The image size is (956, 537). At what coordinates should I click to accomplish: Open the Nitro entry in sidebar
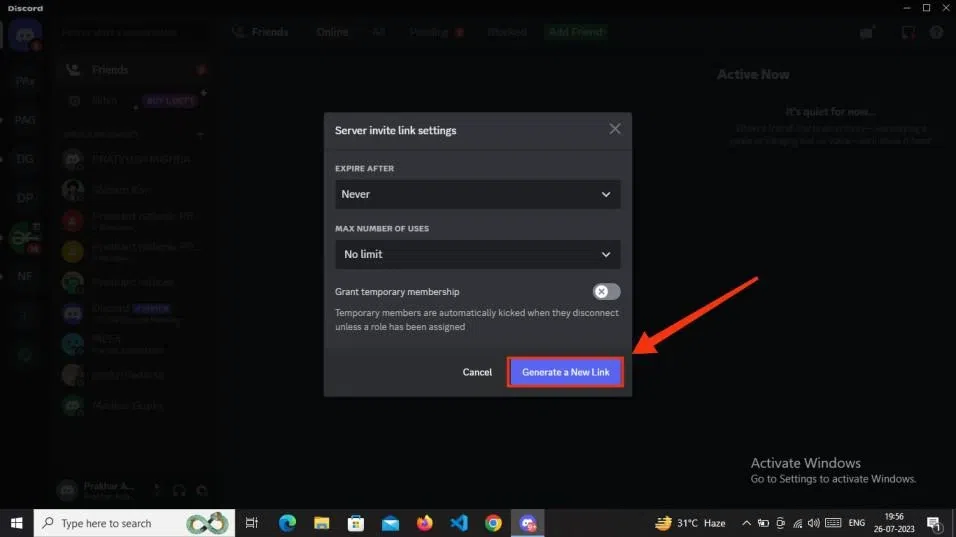[x=134, y=101]
